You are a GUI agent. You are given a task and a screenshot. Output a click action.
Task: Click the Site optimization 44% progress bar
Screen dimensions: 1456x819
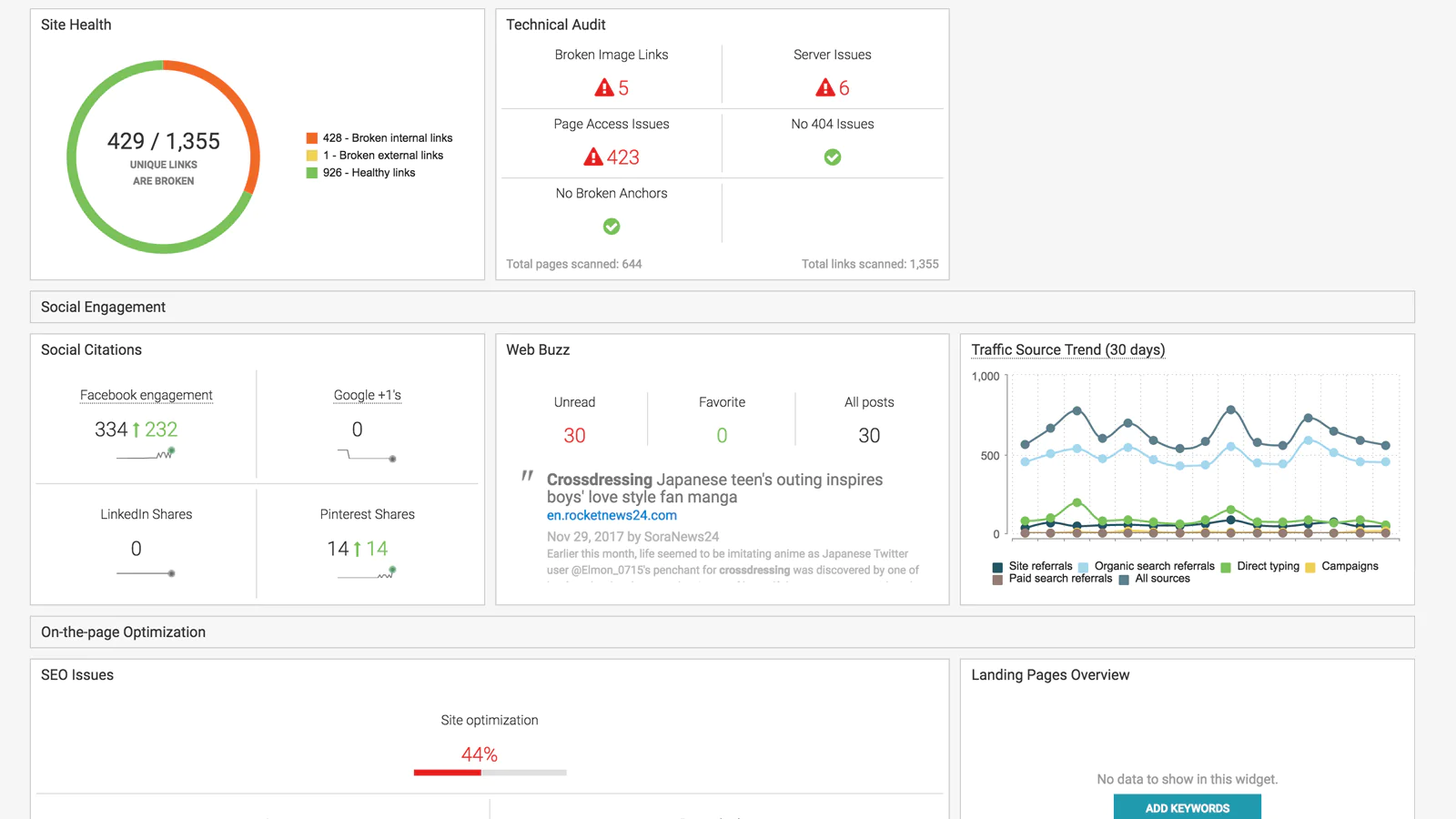[x=490, y=773]
